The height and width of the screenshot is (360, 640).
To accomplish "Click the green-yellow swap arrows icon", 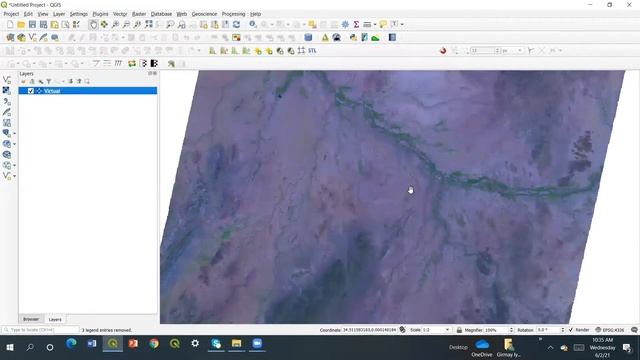I will coord(132,64).
